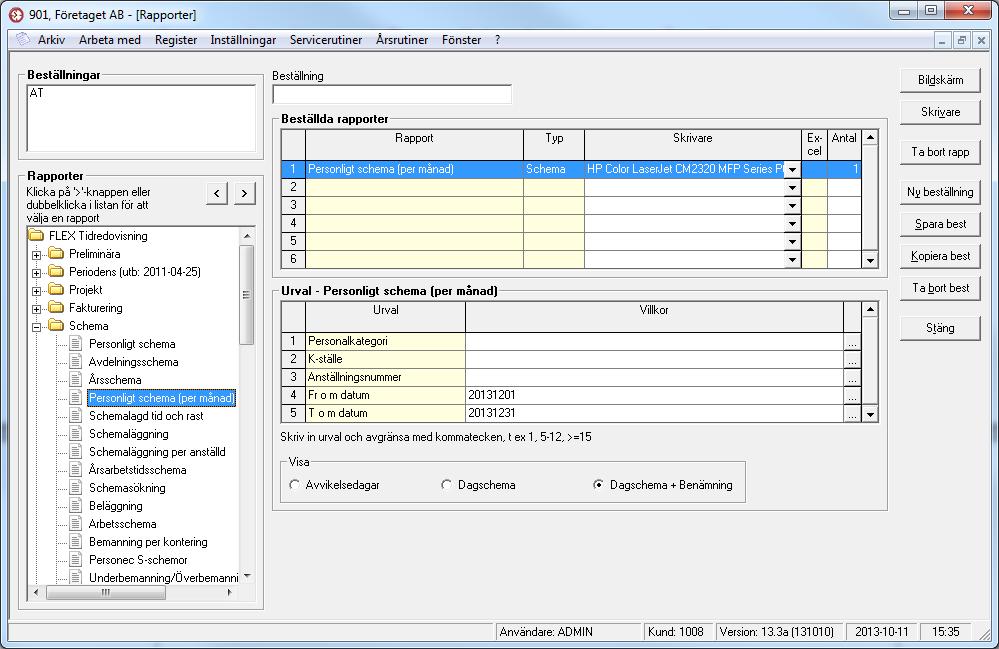Viewport: 999px width, 649px height.
Task: Select the Avvikelsedagar radio option
Action: tap(294, 485)
